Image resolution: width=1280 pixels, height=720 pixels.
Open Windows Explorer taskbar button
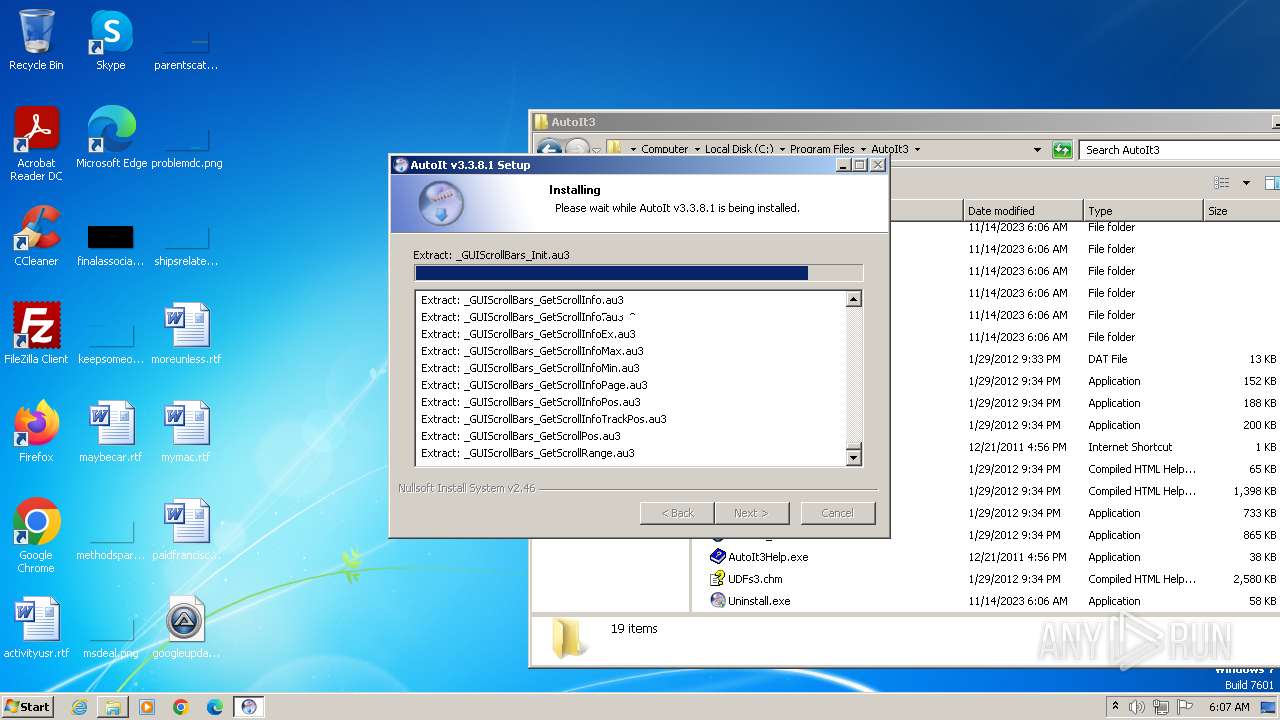pyautogui.click(x=113, y=707)
